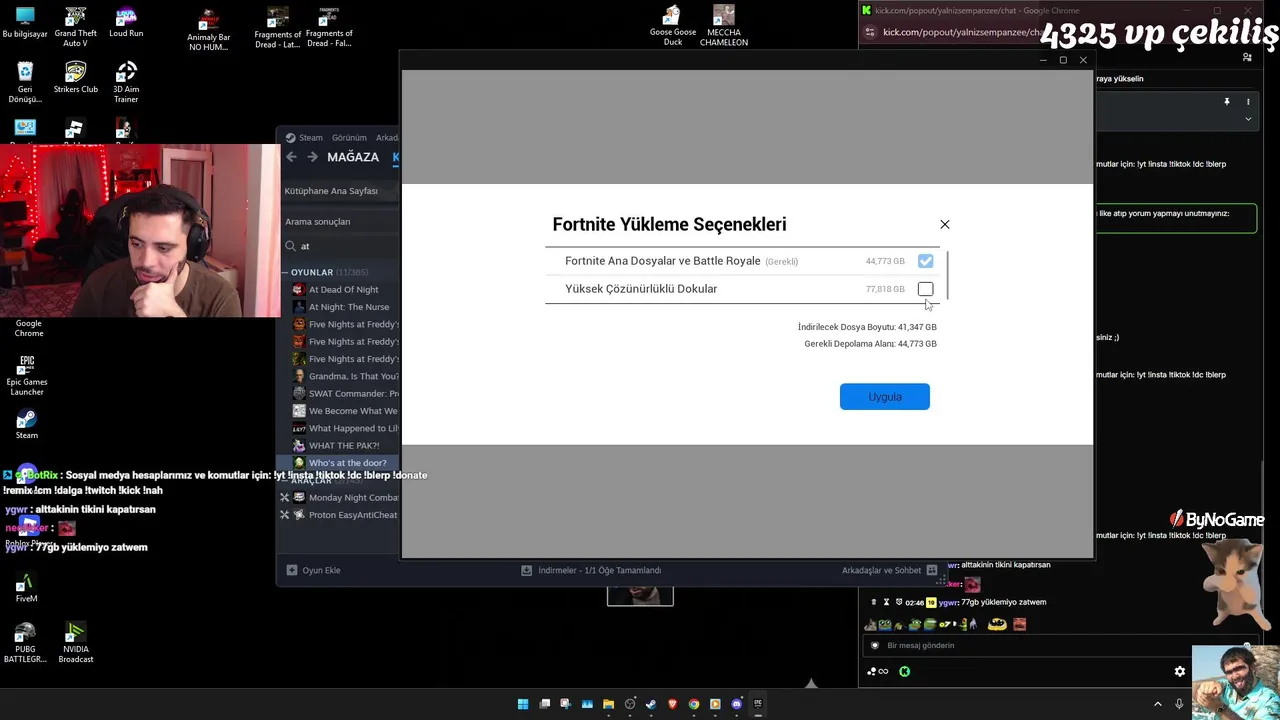Click the Uygula button
The width and height of the screenshot is (1280, 720).
click(885, 397)
